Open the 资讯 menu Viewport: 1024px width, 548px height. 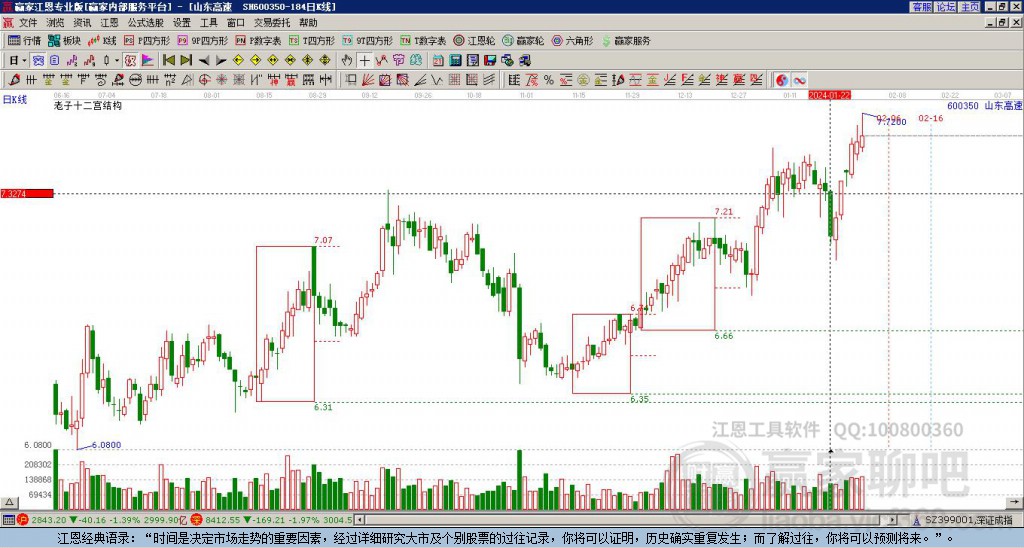click(82, 23)
